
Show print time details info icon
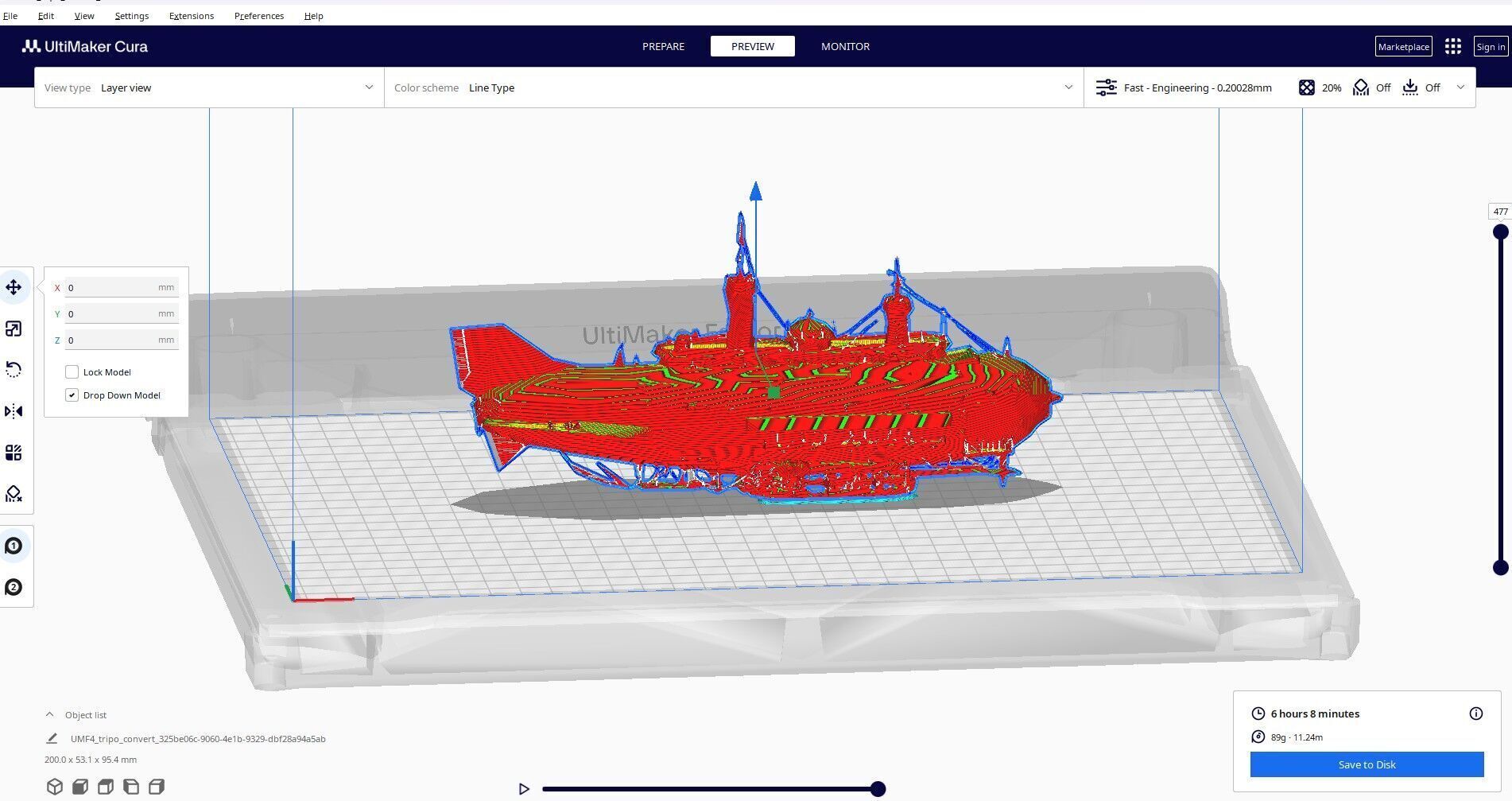point(1475,714)
